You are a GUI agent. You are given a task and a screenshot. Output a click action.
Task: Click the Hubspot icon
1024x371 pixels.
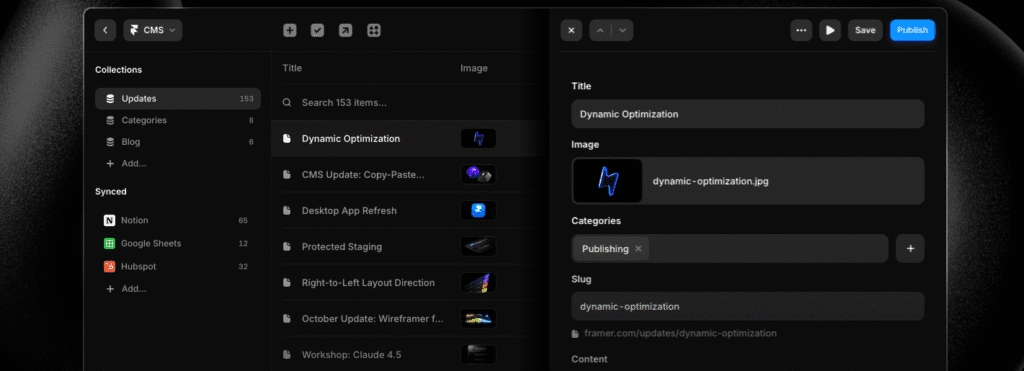(x=110, y=266)
